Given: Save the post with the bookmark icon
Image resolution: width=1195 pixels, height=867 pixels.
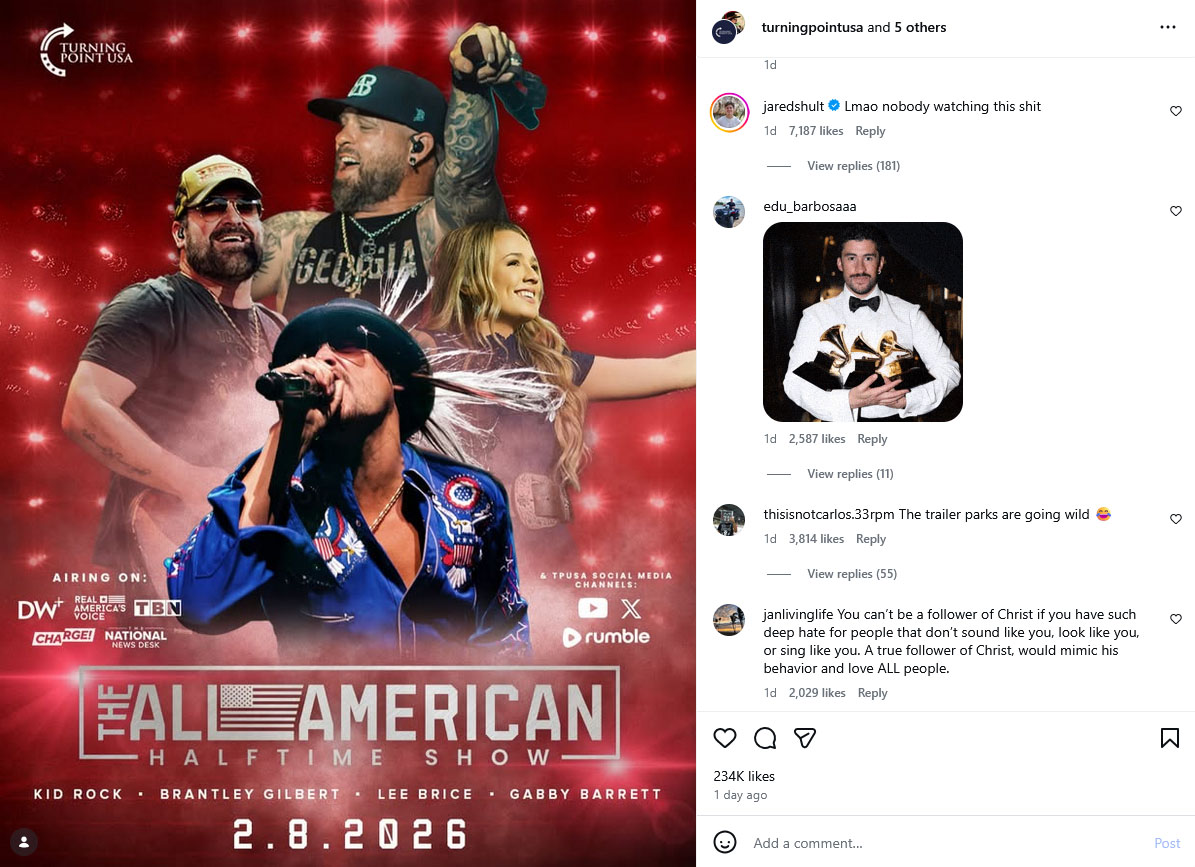Looking at the screenshot, I should [x=1170, y=737].
